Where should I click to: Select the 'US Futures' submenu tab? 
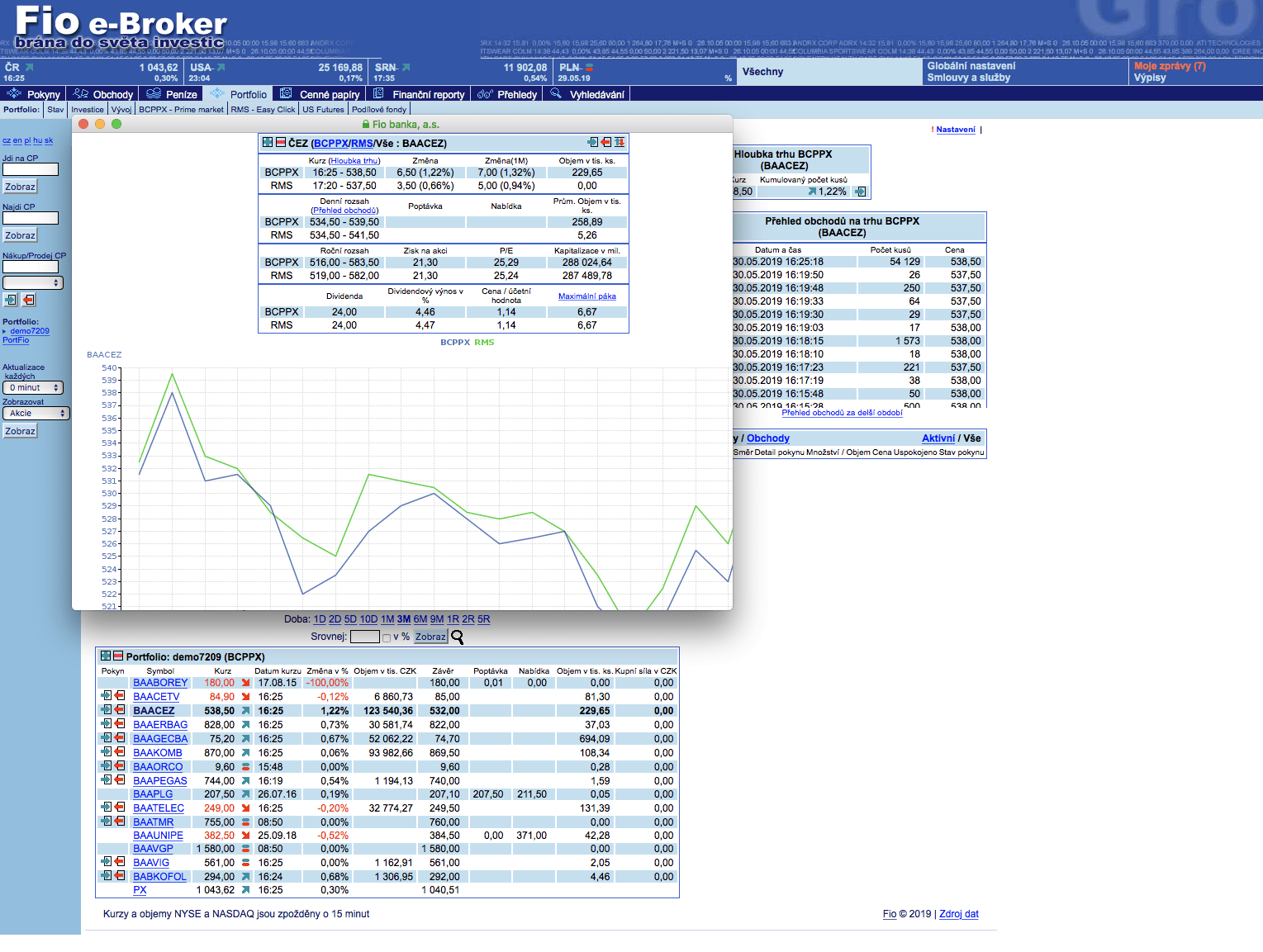tap(323, 109)
